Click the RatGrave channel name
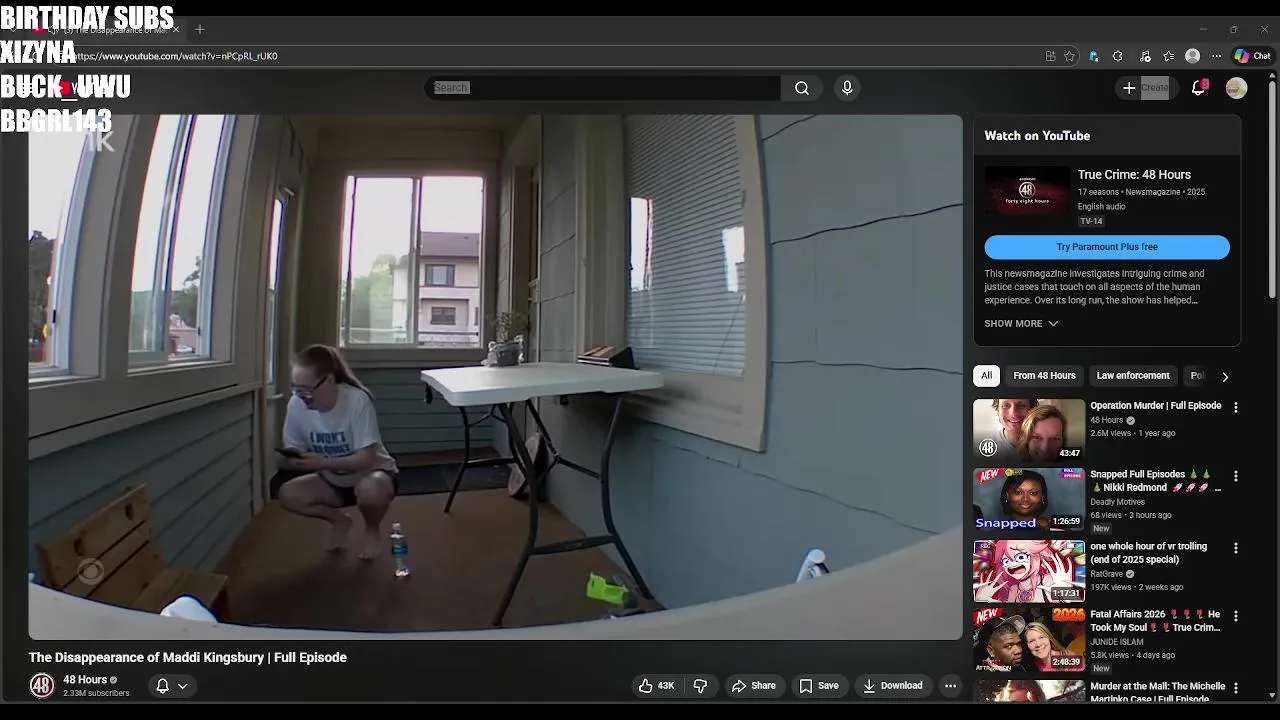Screen dimensions: 1280x720 [x=1106, y=574]
